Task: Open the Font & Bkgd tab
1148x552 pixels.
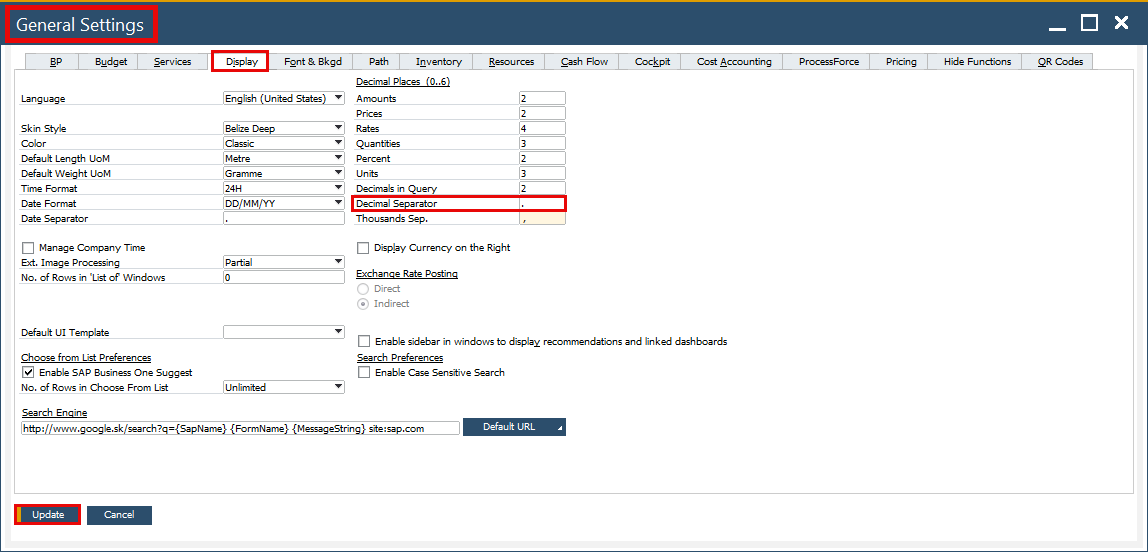Action: click(313, 61)
